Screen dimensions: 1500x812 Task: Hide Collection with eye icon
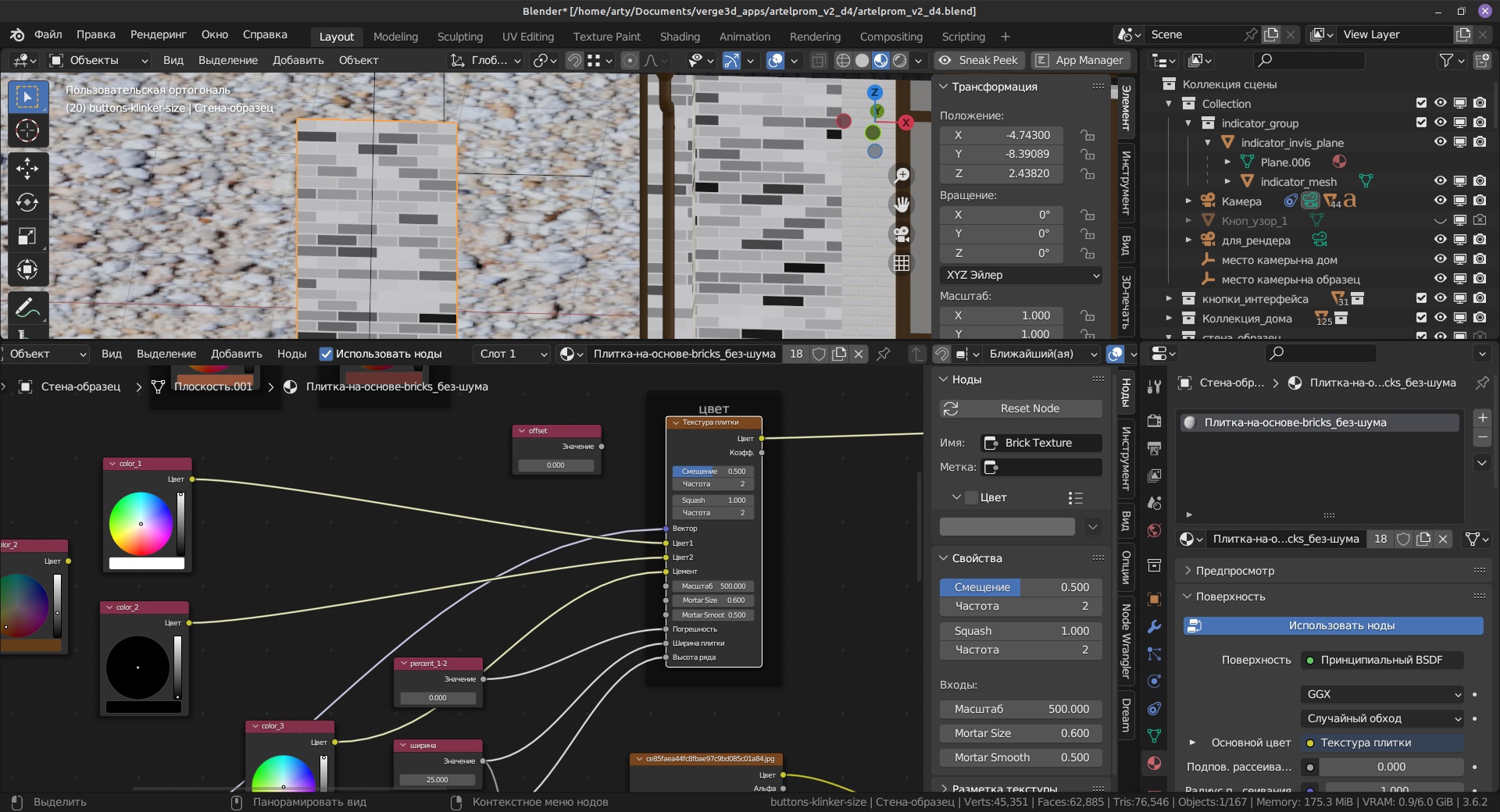tap(1440, 103)
